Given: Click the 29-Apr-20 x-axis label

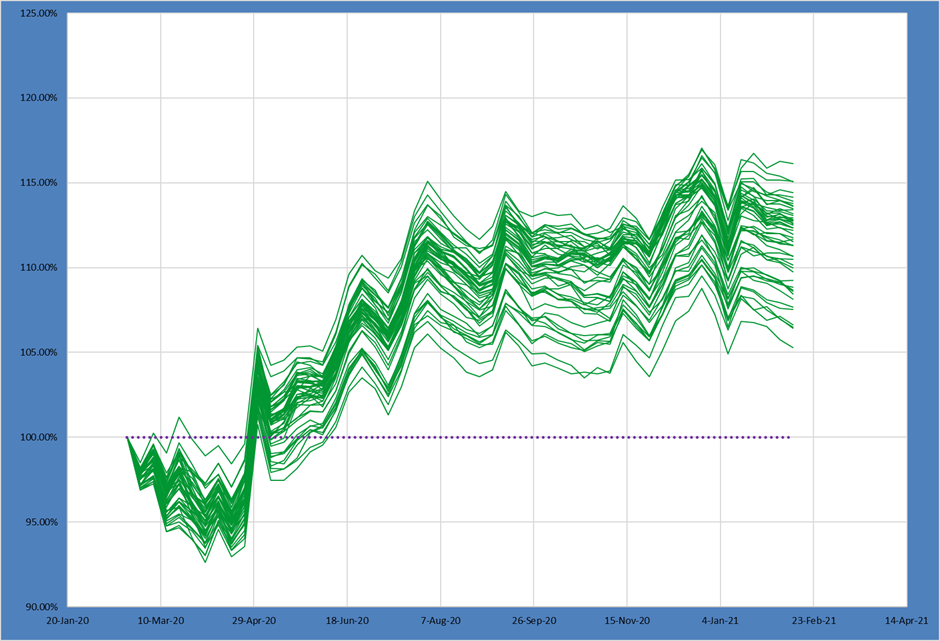Looking at the screenshot, I should click(x=254, y=621).
